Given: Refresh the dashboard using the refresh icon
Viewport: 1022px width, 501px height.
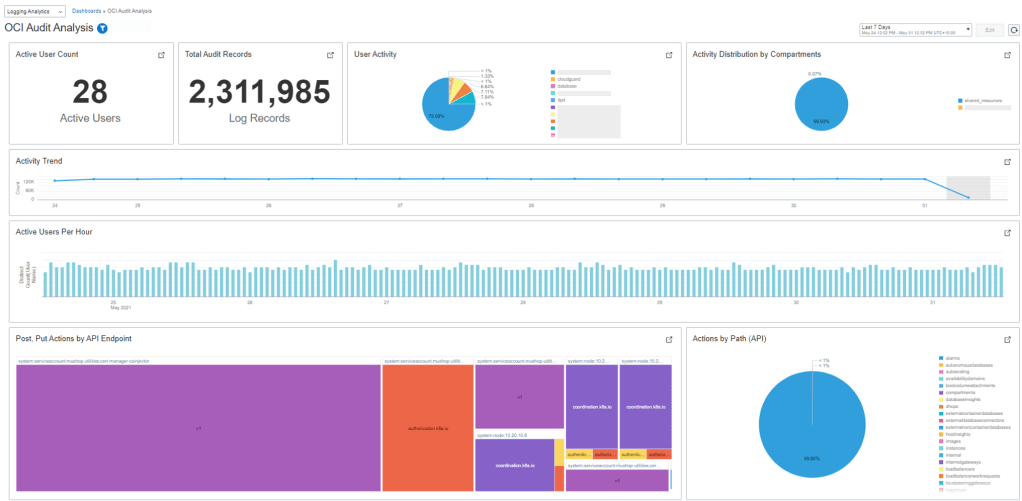Looking at the screenshot, I should [1013, 30].
